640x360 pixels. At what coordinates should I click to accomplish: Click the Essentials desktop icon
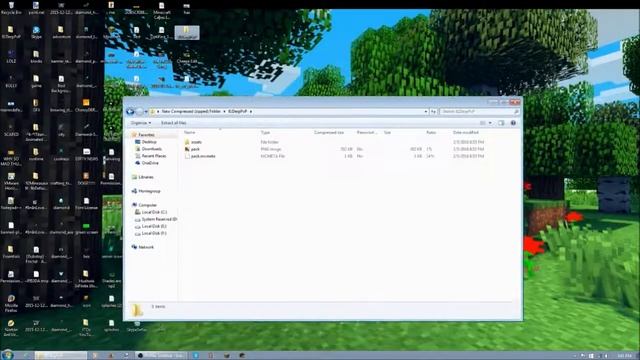click(x=11, y=252)
